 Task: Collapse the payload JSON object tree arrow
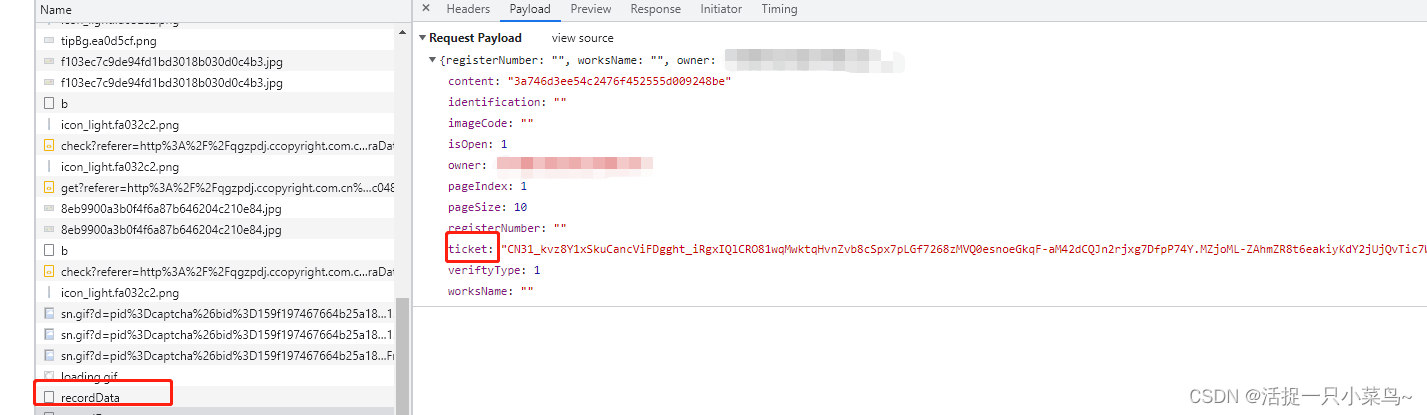(433, 60)
